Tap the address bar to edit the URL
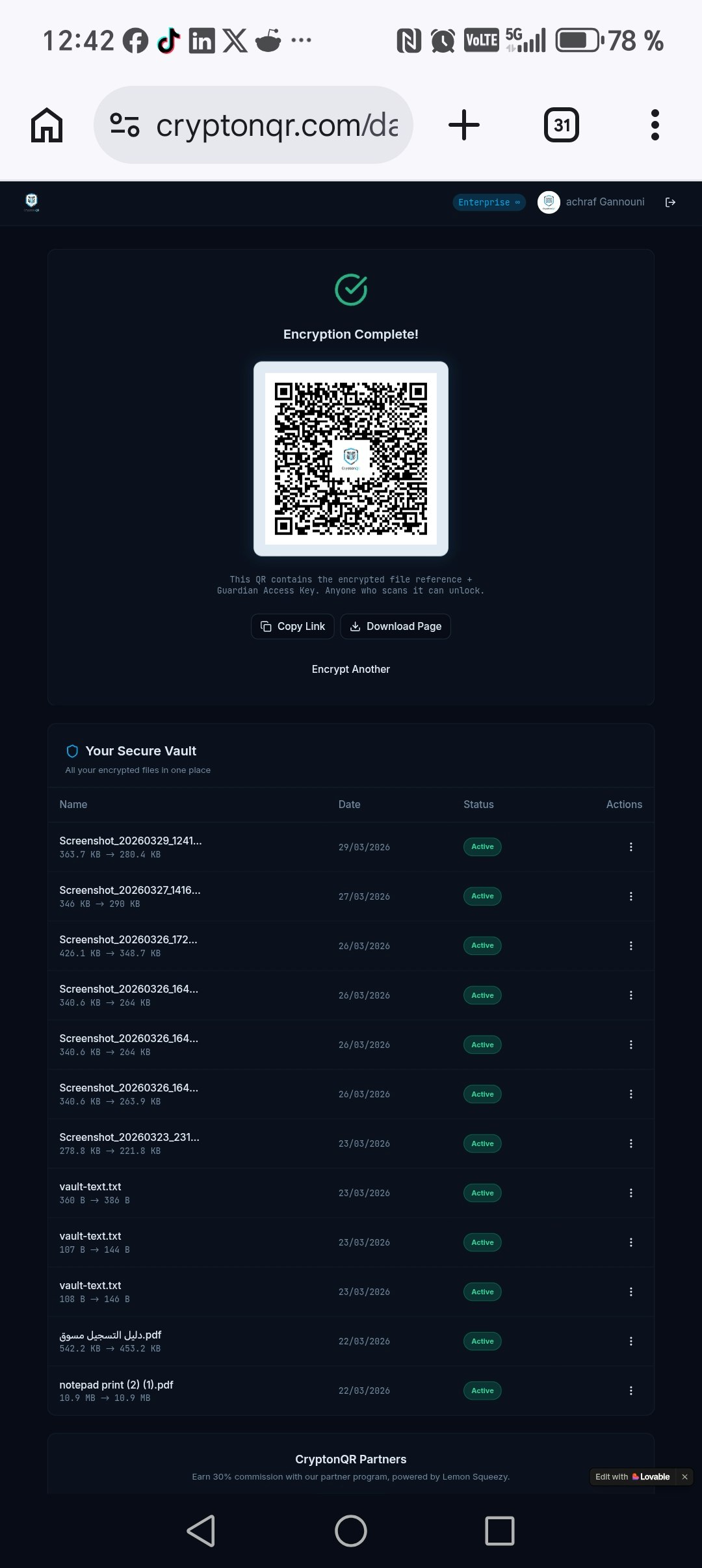Screen dimensions: 702x1568 (x=273, y=125)
